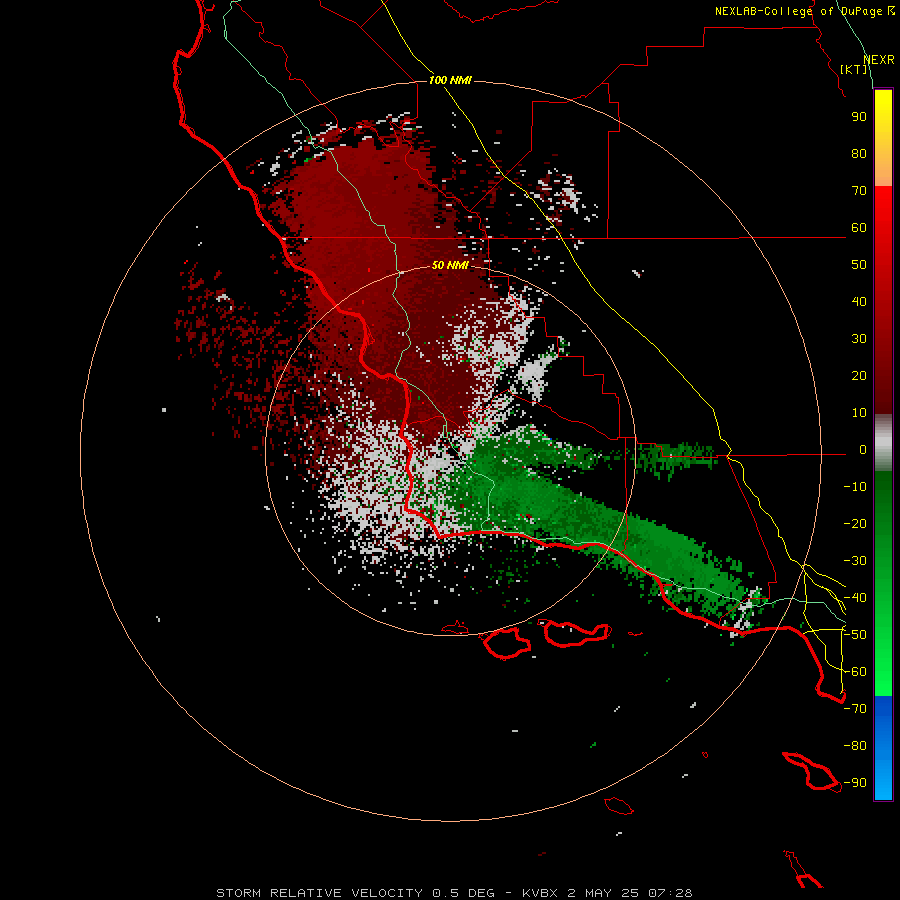Click the "07:28" timestamp
This screenshot has height=900, width=900.
pos(670,893)
